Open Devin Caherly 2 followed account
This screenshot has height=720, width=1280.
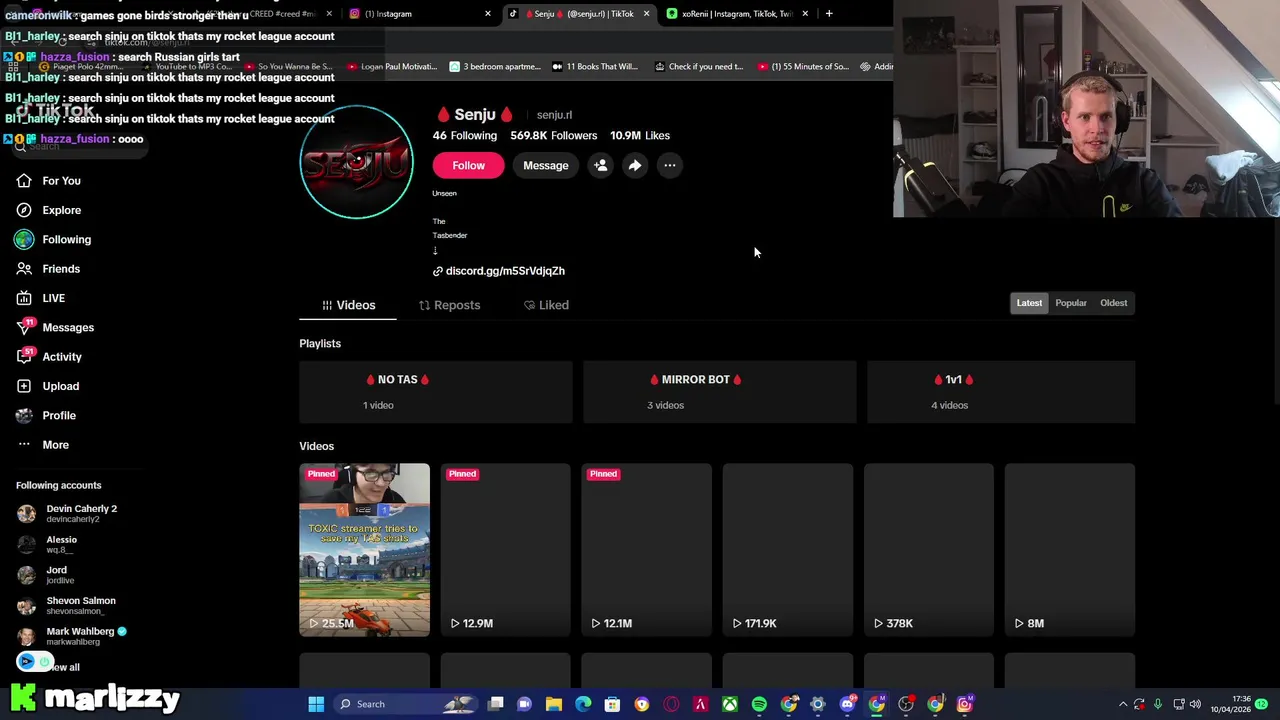tap(68, 514)
